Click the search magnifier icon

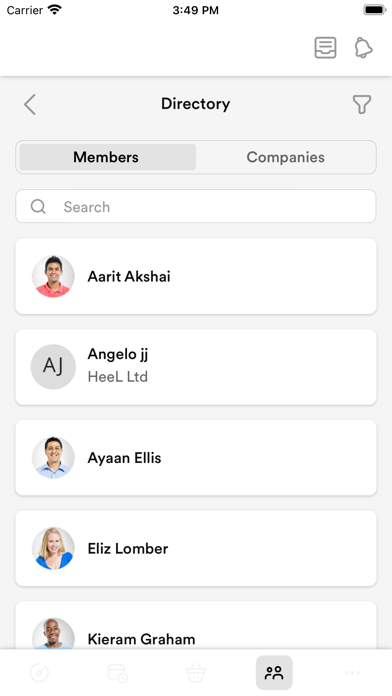38,206
